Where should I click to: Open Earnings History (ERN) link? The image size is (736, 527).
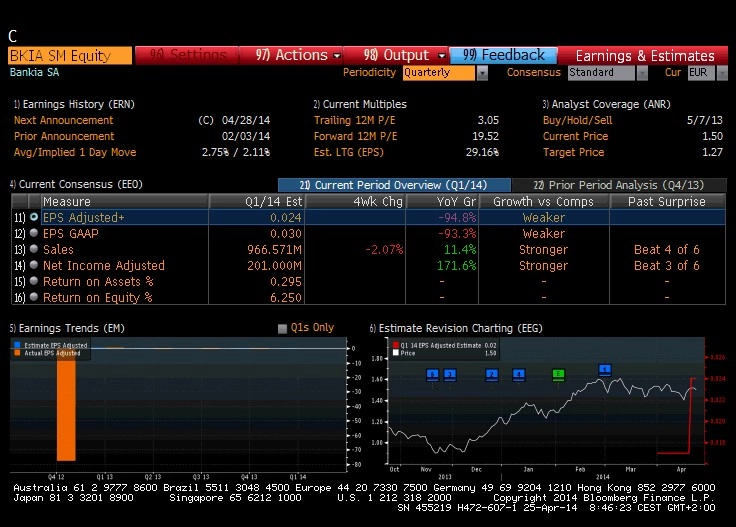click(74, 104)
